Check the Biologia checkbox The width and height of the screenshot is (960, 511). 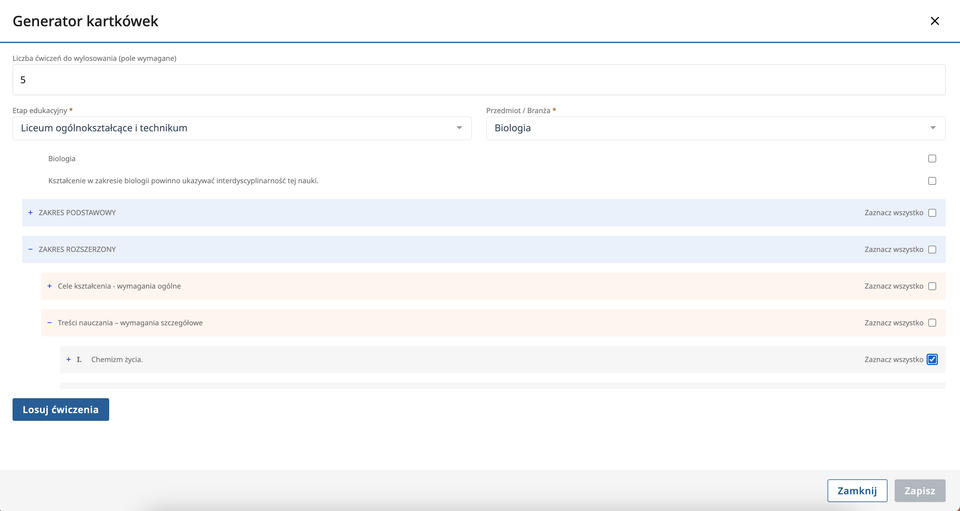(932, 159)
